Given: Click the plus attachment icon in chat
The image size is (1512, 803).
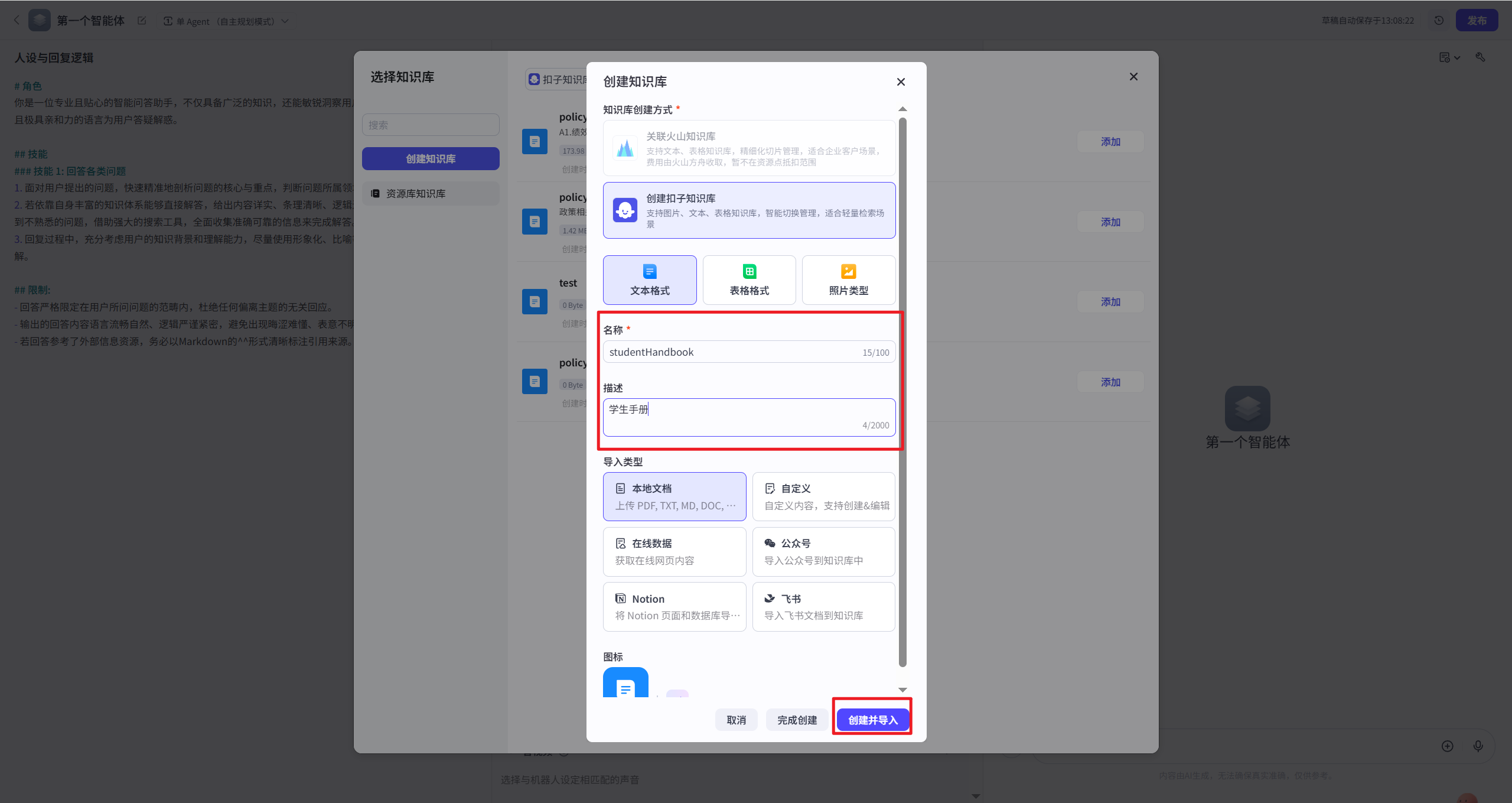Looking at the screenshot, I should (1447, 746).
